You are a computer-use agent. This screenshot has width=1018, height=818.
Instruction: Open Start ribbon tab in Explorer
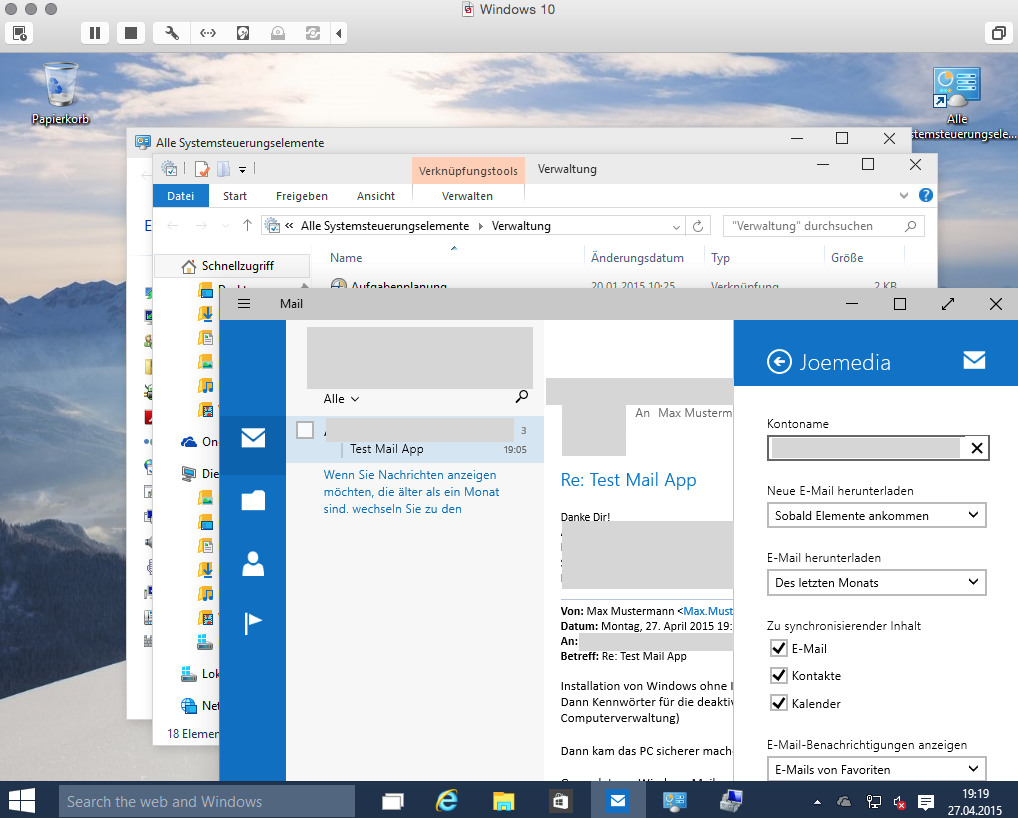pyautogui.click(x=234, y=196)
